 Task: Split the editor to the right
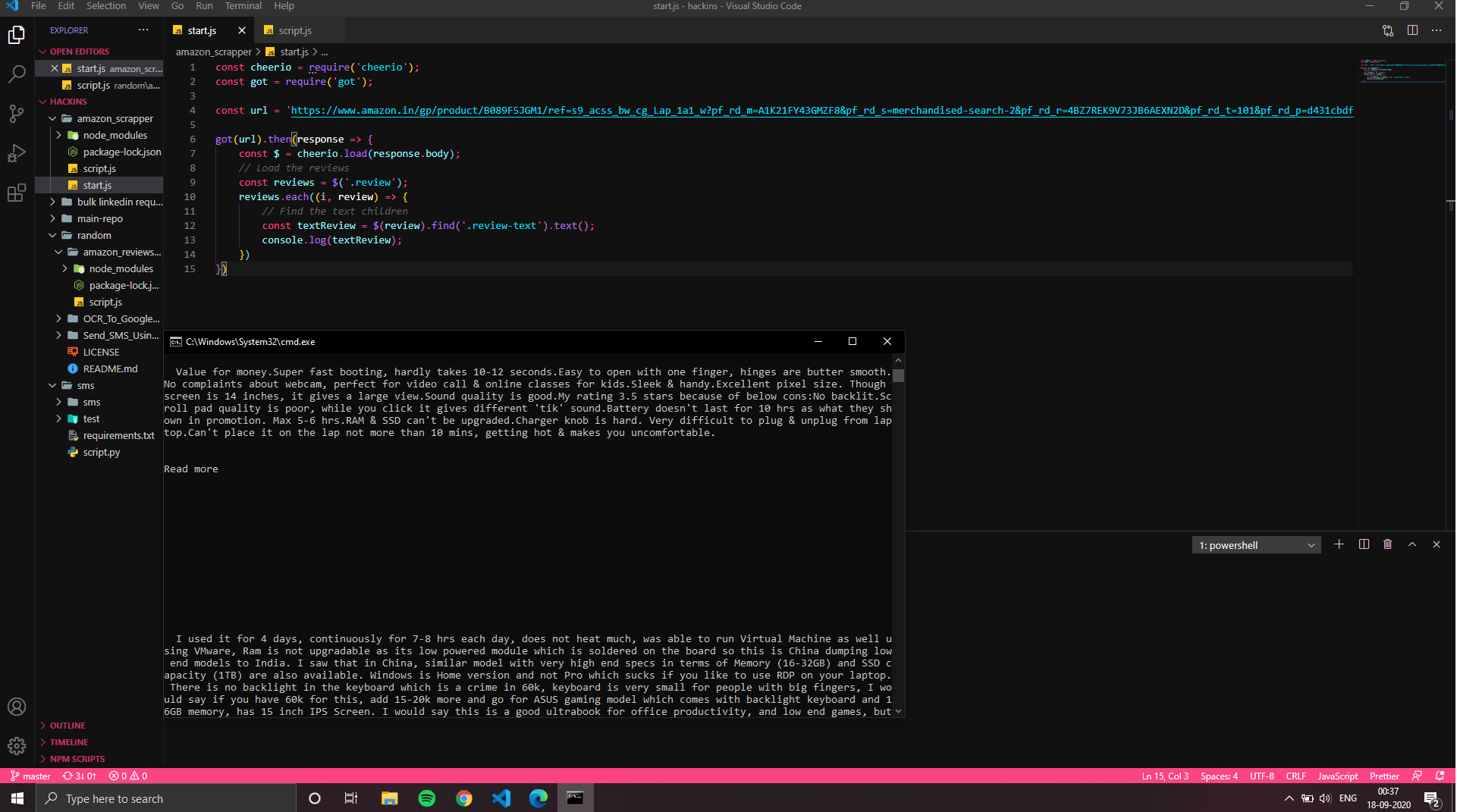(1412, 30)
